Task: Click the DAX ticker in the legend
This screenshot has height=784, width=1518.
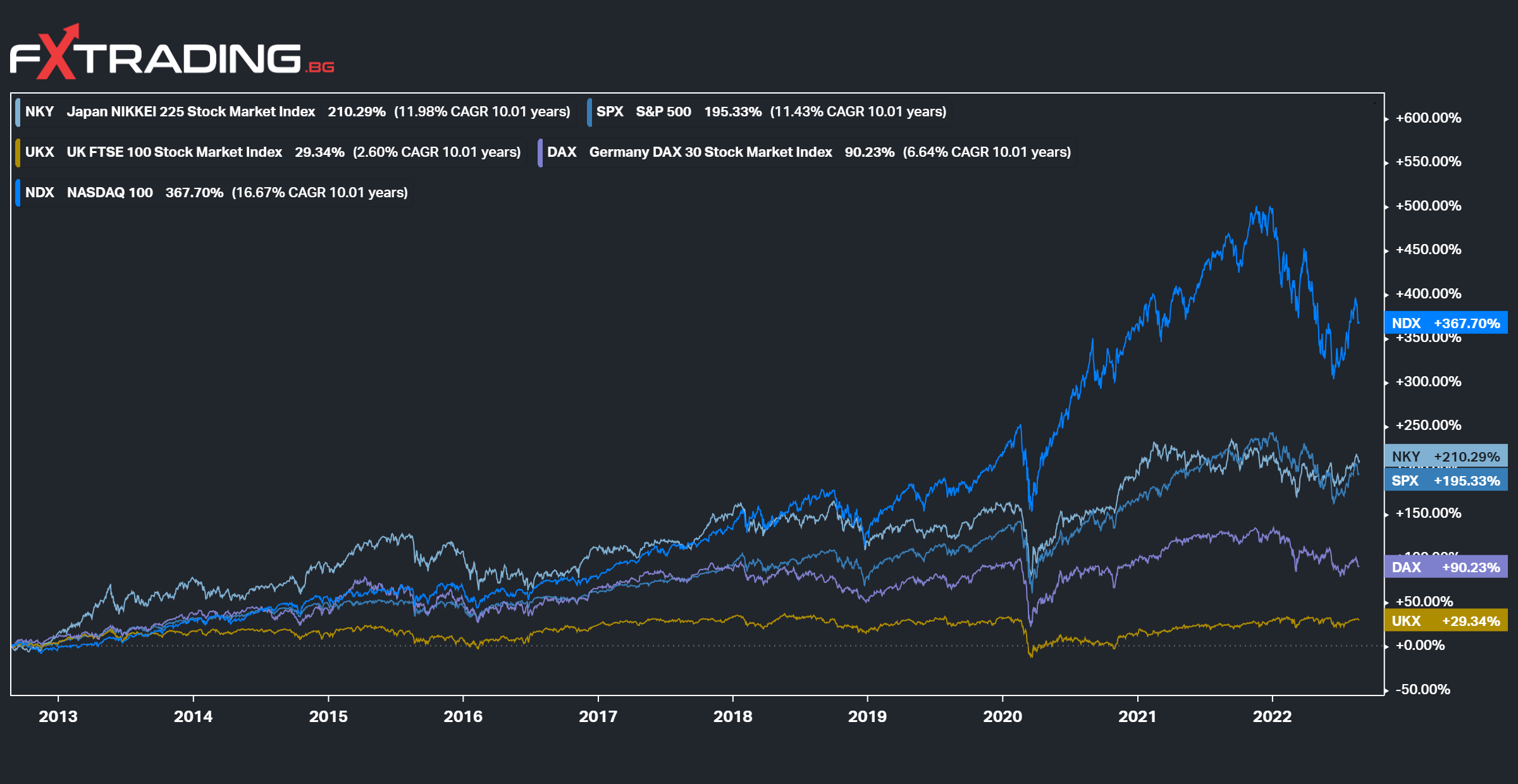Action: coord(562,152)
